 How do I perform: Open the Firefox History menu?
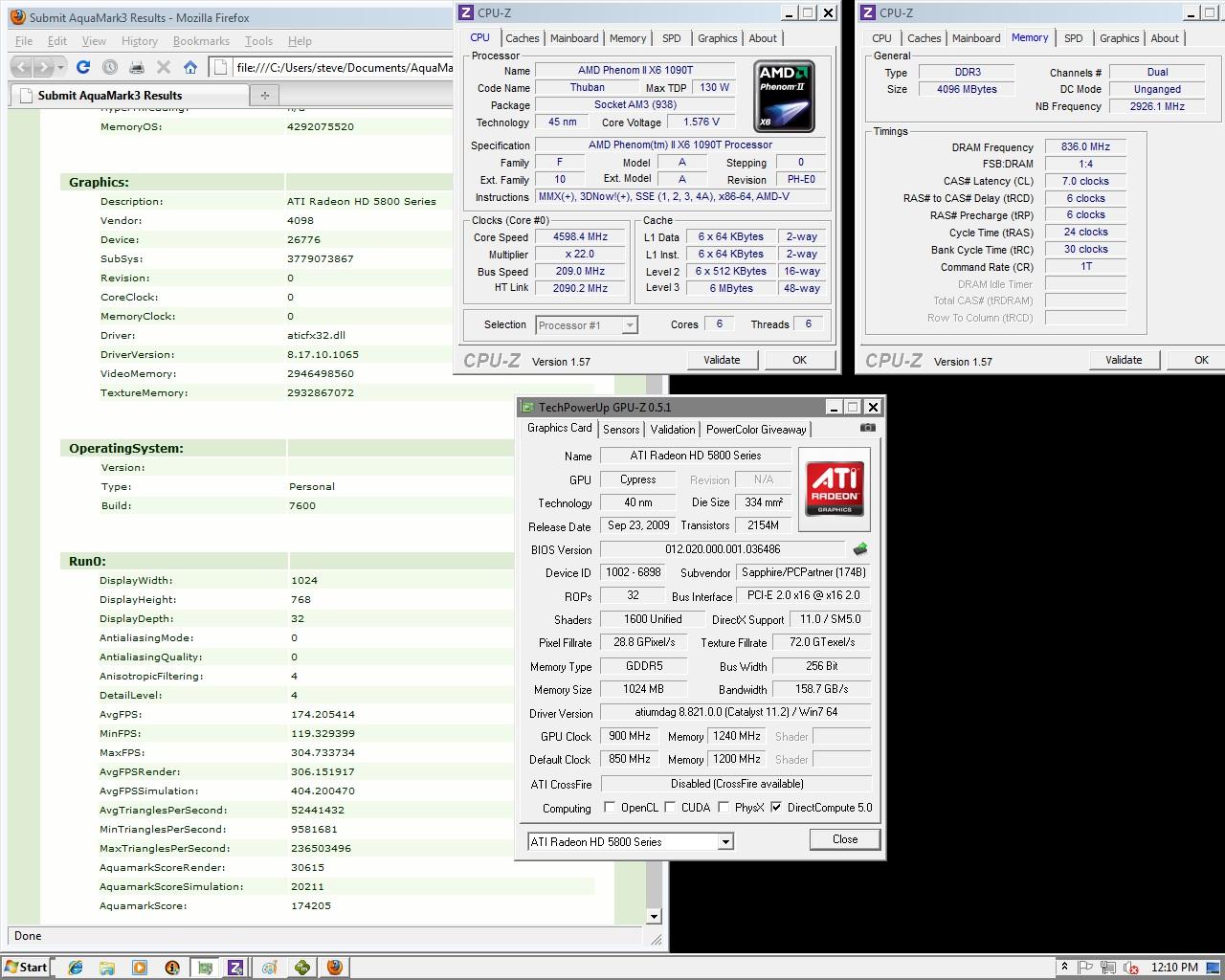[x=140, y=41]
